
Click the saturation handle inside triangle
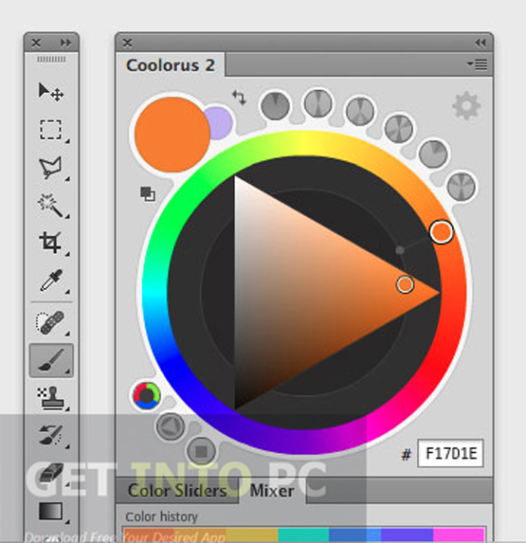(405, 284)
